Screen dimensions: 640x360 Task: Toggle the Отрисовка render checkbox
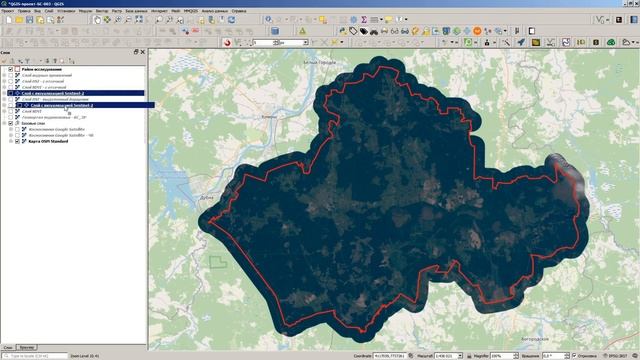[x=574, y=356]
